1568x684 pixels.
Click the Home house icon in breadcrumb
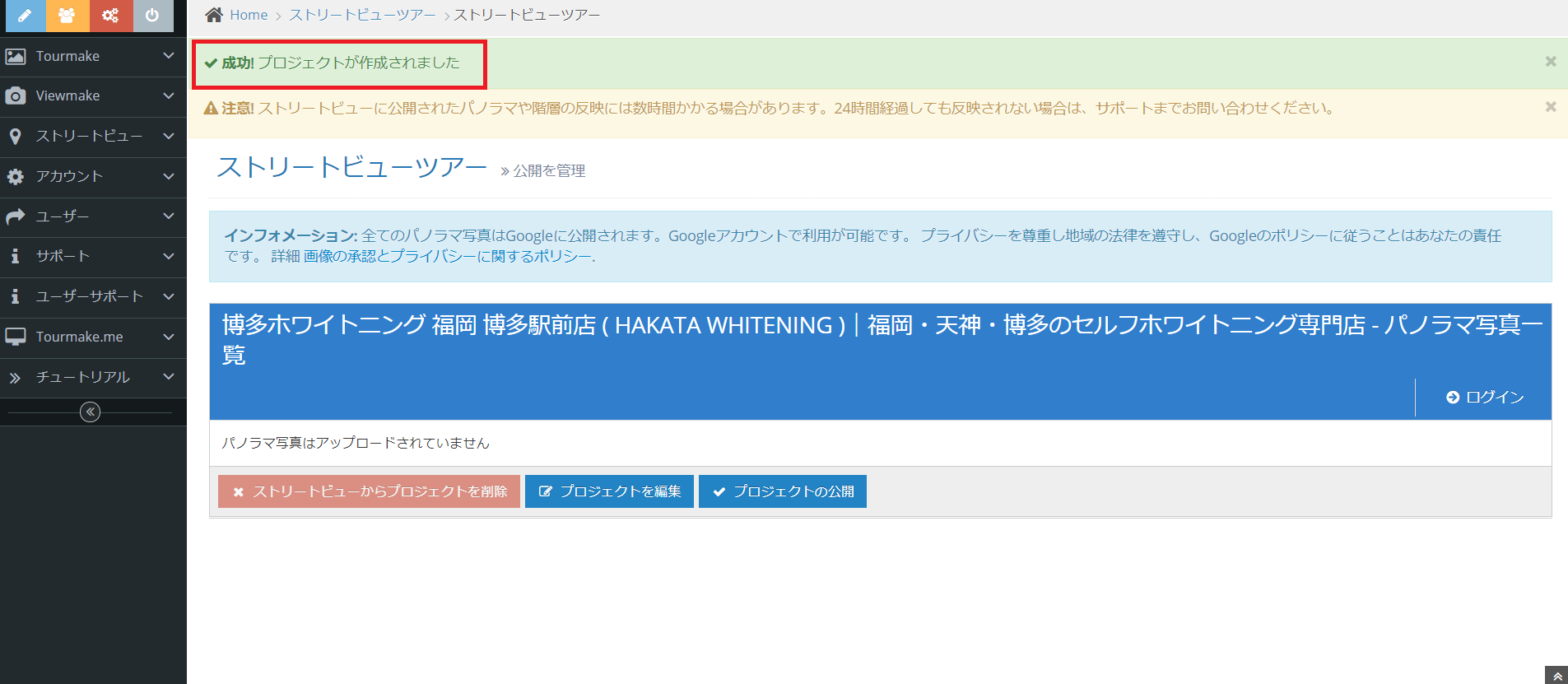coord(214,15)
